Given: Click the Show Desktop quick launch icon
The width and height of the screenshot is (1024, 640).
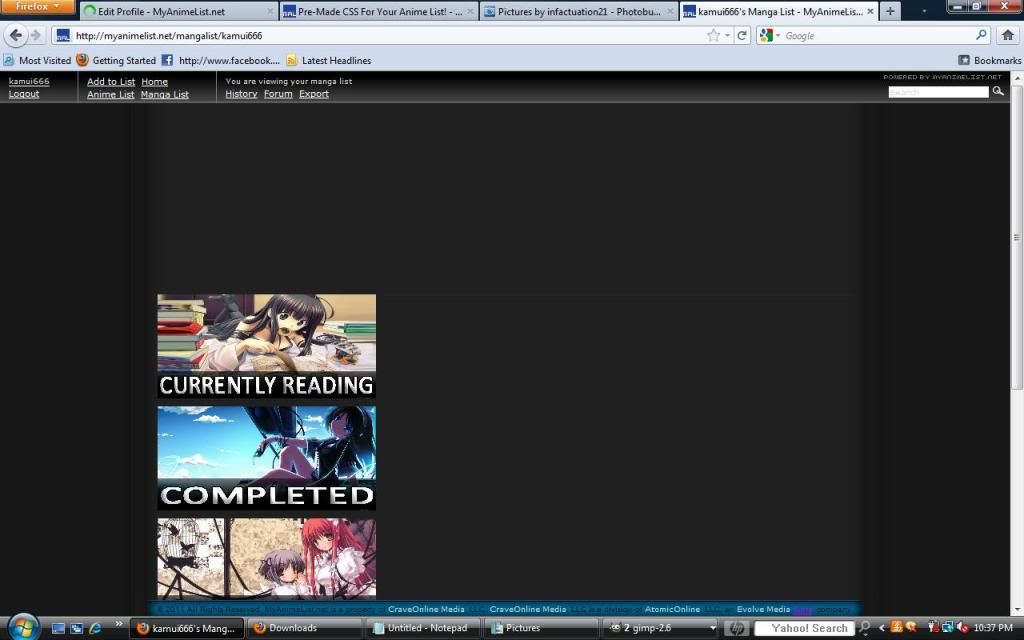Looking at the screenshot, I should 58,628.
